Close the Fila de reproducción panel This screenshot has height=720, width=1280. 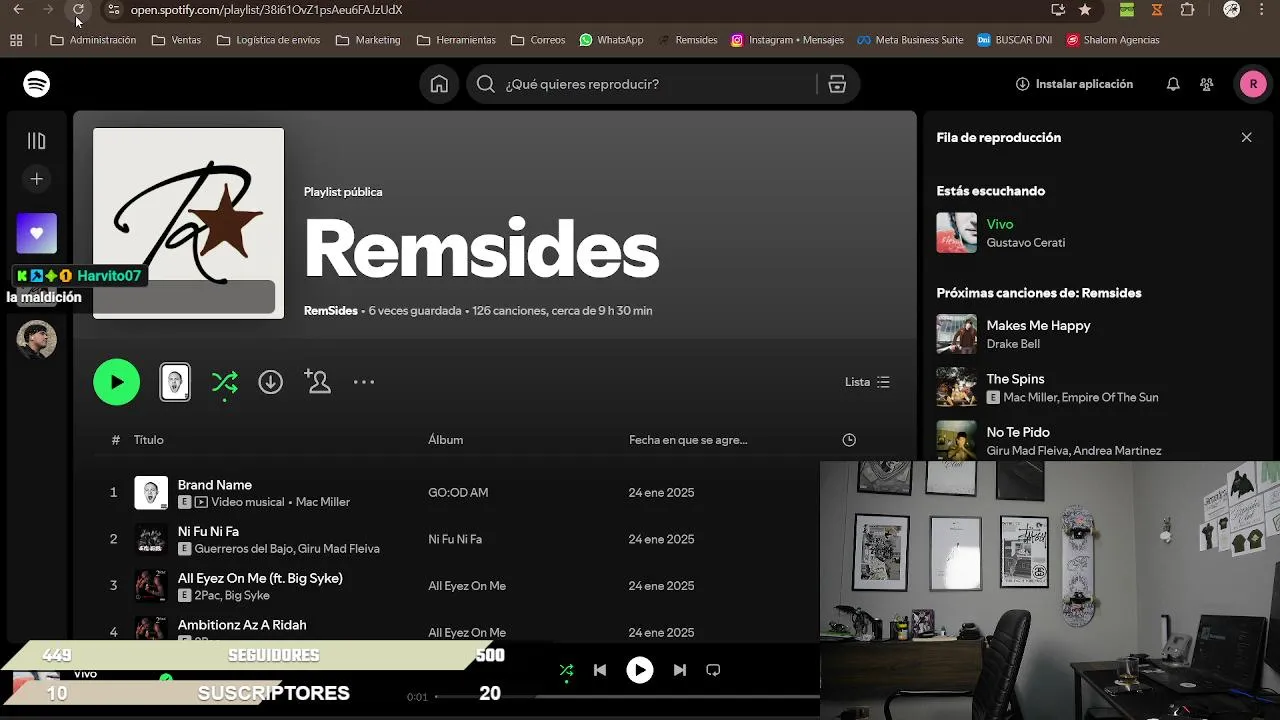click(1246, 138)
